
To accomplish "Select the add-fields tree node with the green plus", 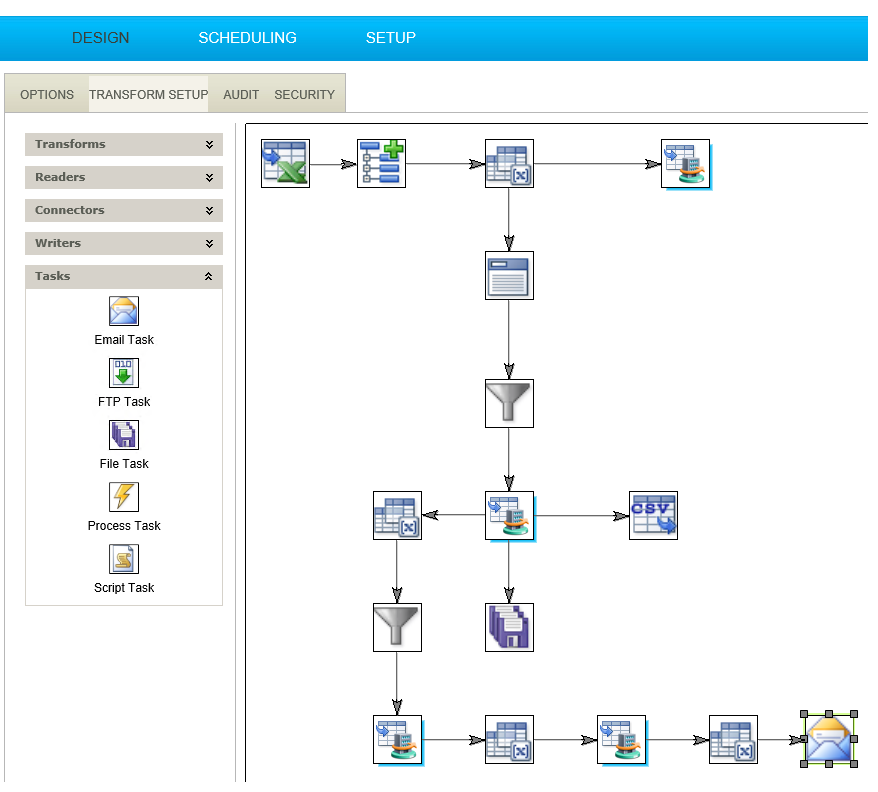I will (x=381, y=163).
